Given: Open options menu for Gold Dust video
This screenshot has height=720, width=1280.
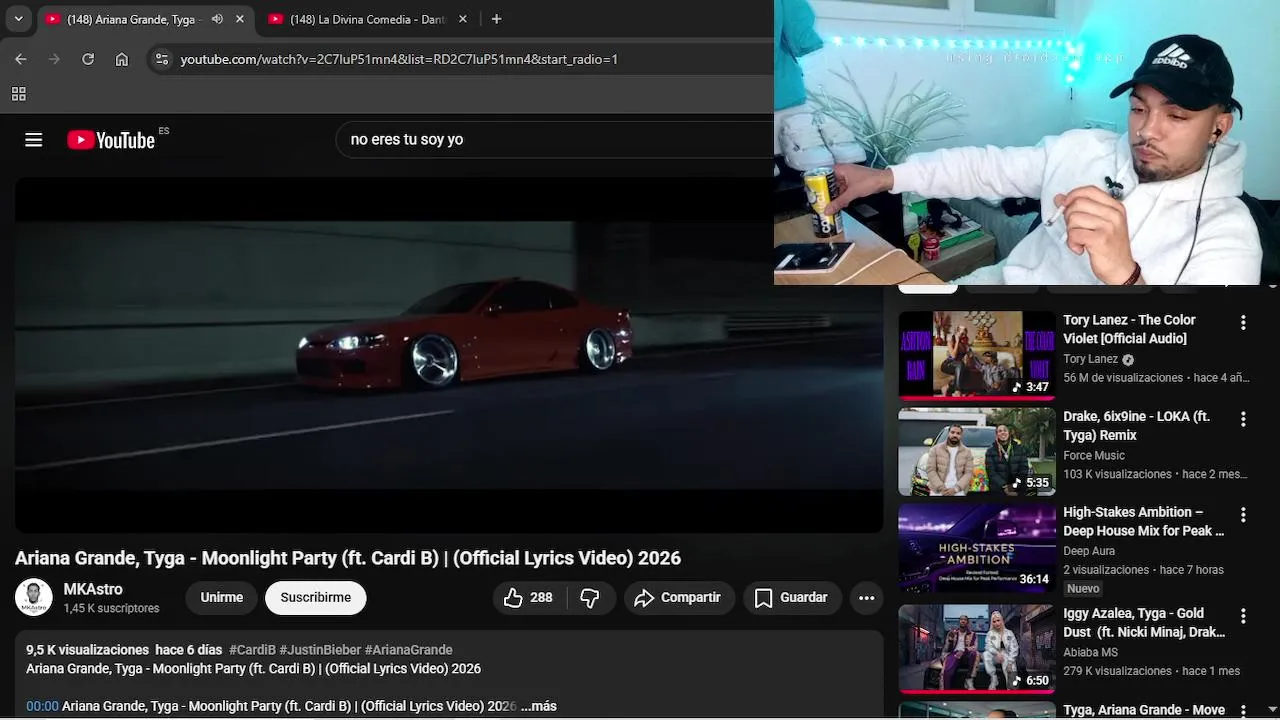Looking at the screenshot, I should tap(1243, 616).
